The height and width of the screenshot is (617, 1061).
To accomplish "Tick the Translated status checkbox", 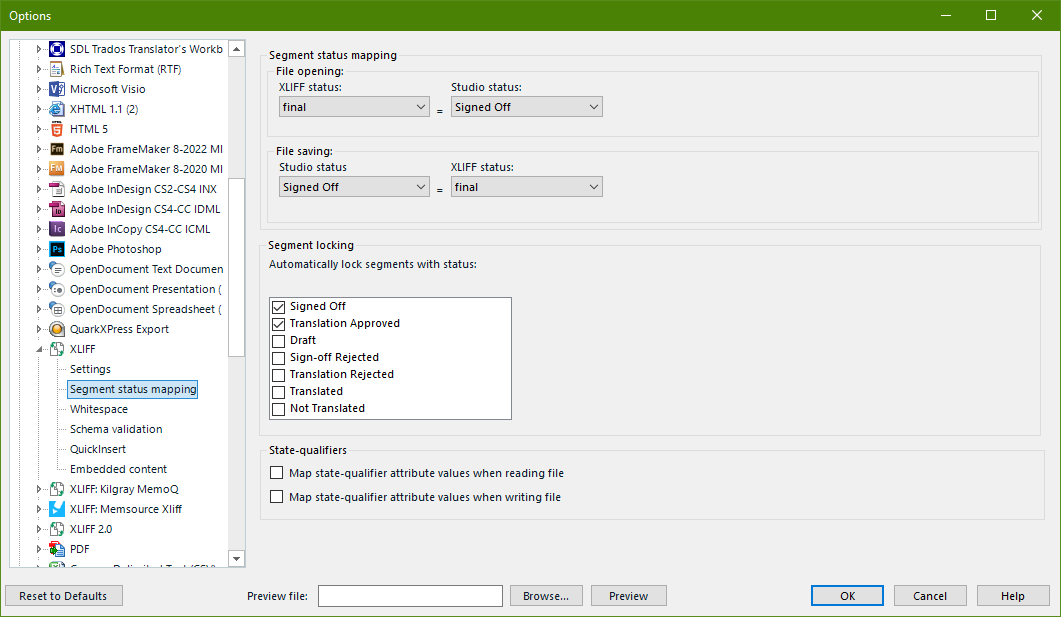I will coord(278,392).
